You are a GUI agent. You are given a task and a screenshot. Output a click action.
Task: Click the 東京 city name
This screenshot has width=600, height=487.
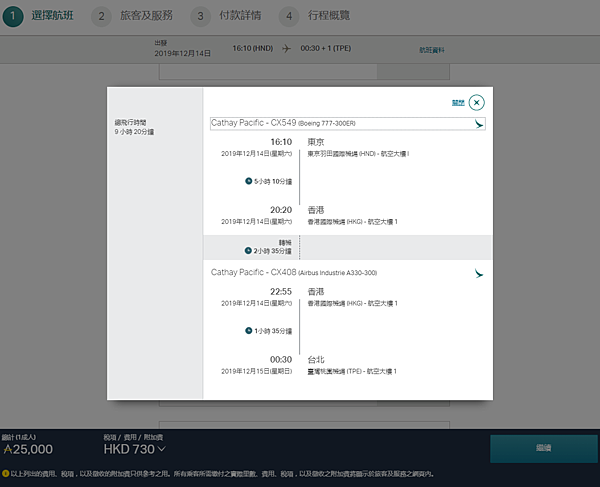pos(316,142)
